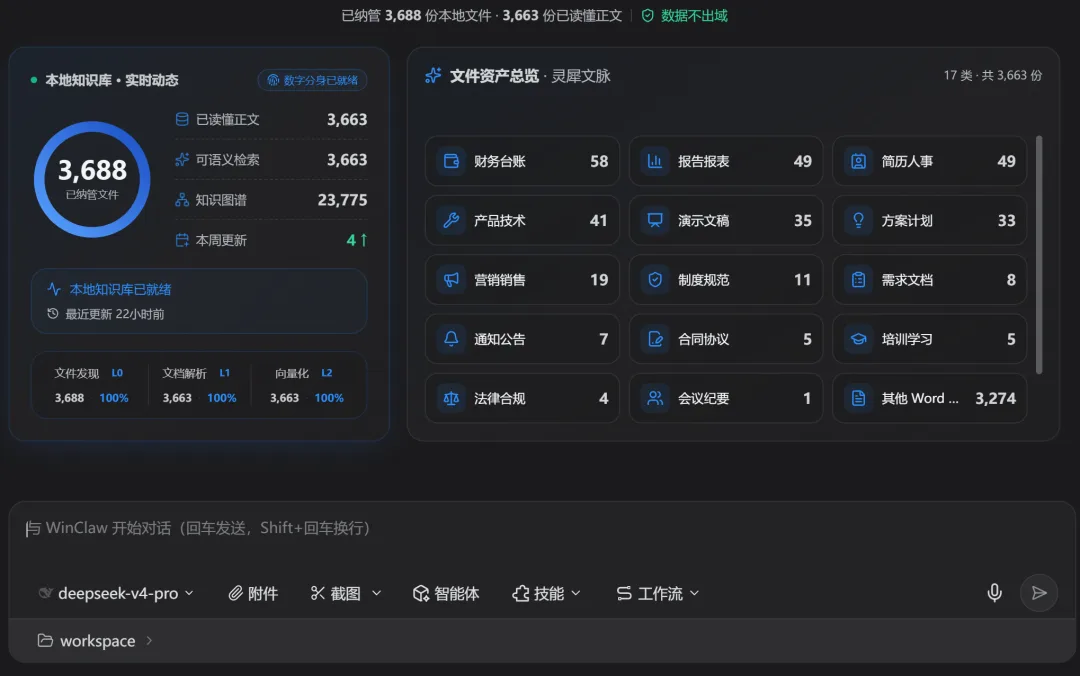Click the 制度规范 shield icon

(x=655, y=280)
